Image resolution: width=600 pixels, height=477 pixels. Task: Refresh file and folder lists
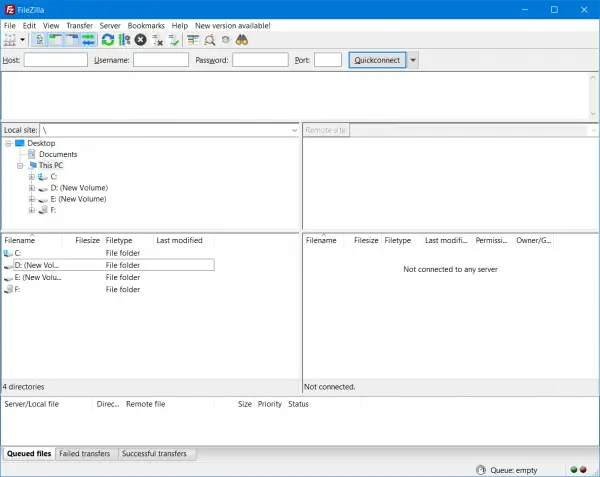point(108,40)
